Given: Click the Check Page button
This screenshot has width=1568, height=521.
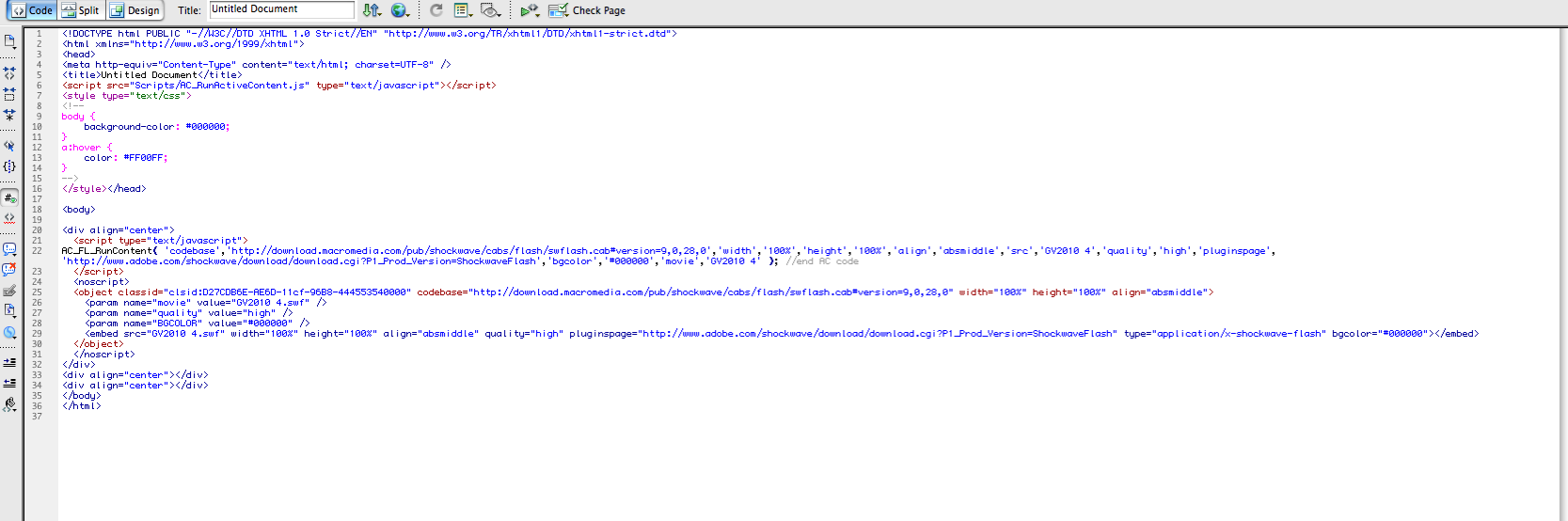Looking at the screenshot, I should point(587,10).
